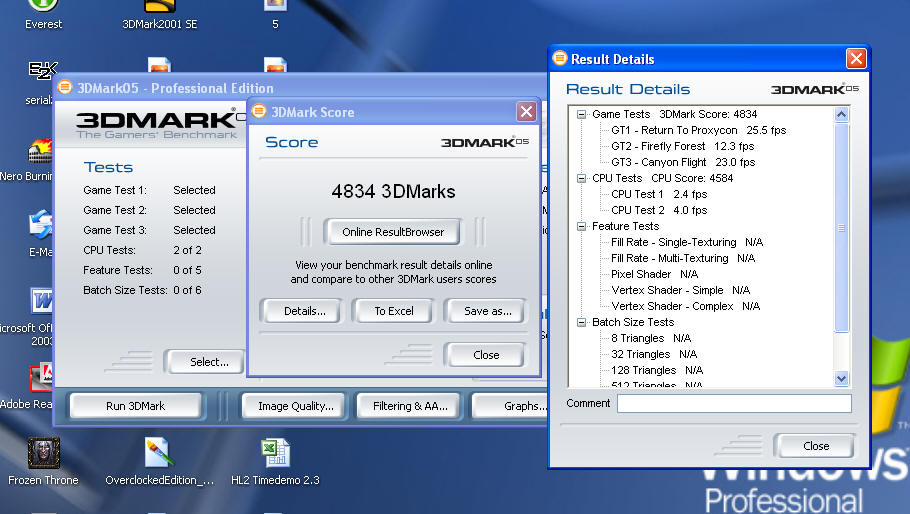
Task: Click the Game Test 3: Selected row
Action: pos(149,230)
